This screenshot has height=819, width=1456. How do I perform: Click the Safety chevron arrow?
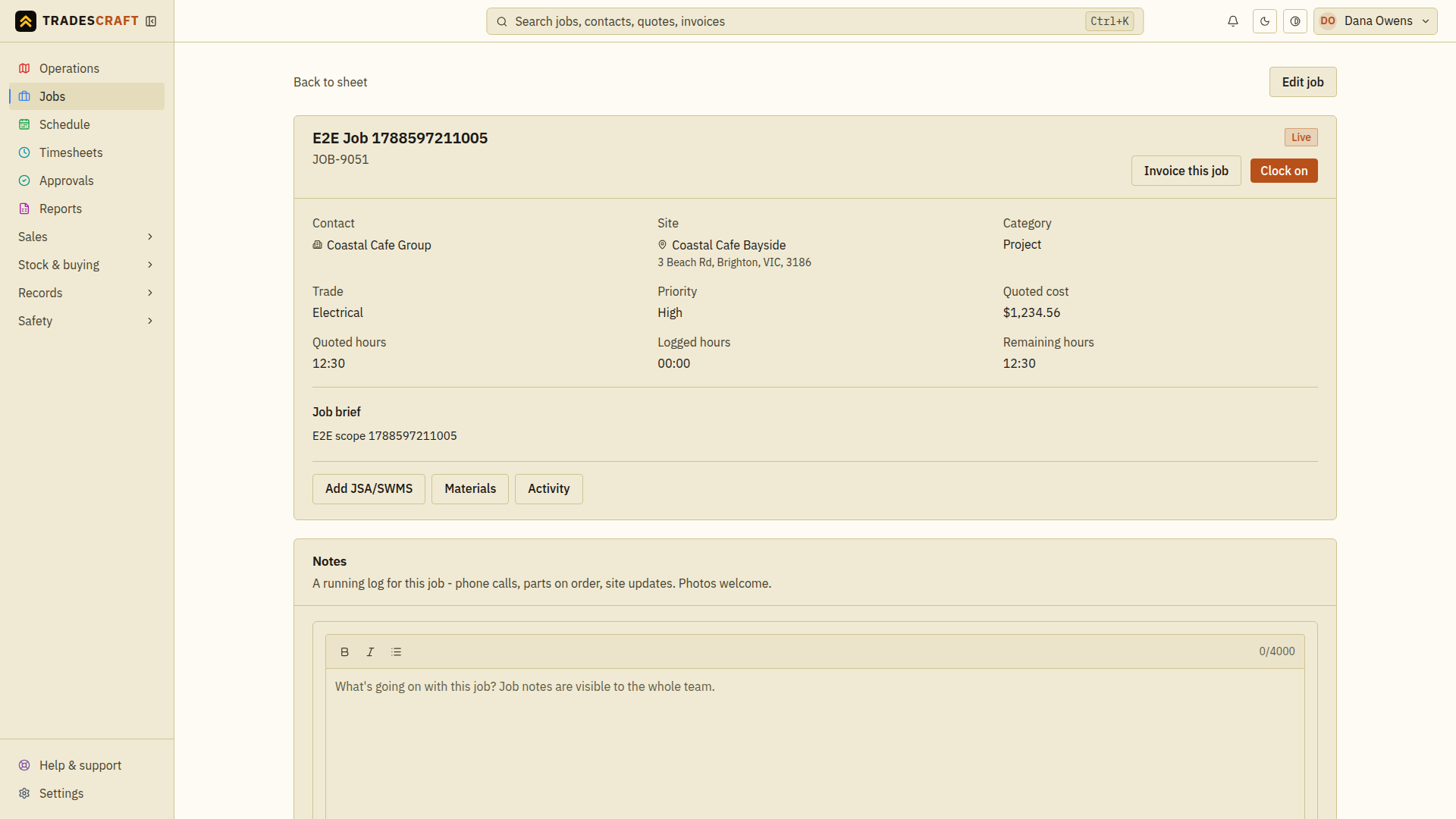150,321
